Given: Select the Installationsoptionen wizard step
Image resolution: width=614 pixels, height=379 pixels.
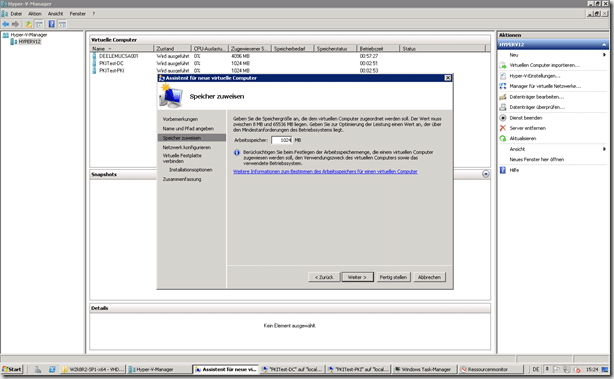Looking at the screenshot, I should [x=191, y=170].
